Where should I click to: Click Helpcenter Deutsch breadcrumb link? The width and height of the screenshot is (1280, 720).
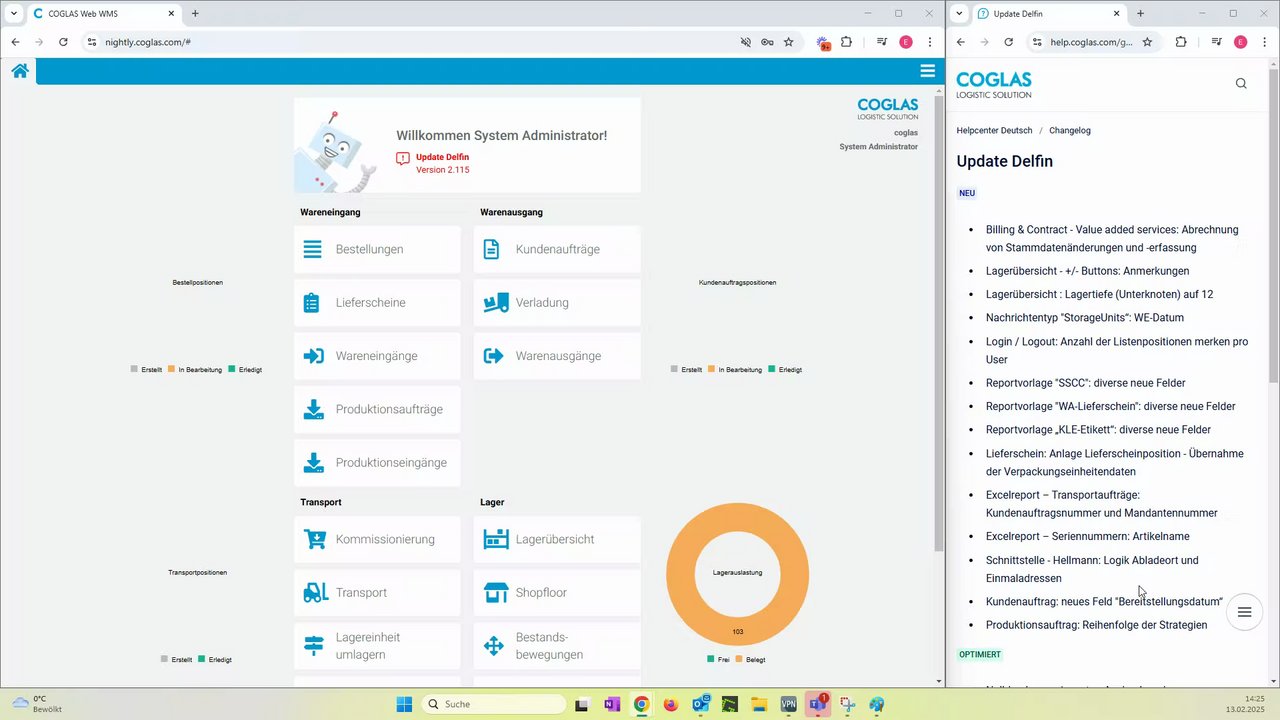(994, 130)
